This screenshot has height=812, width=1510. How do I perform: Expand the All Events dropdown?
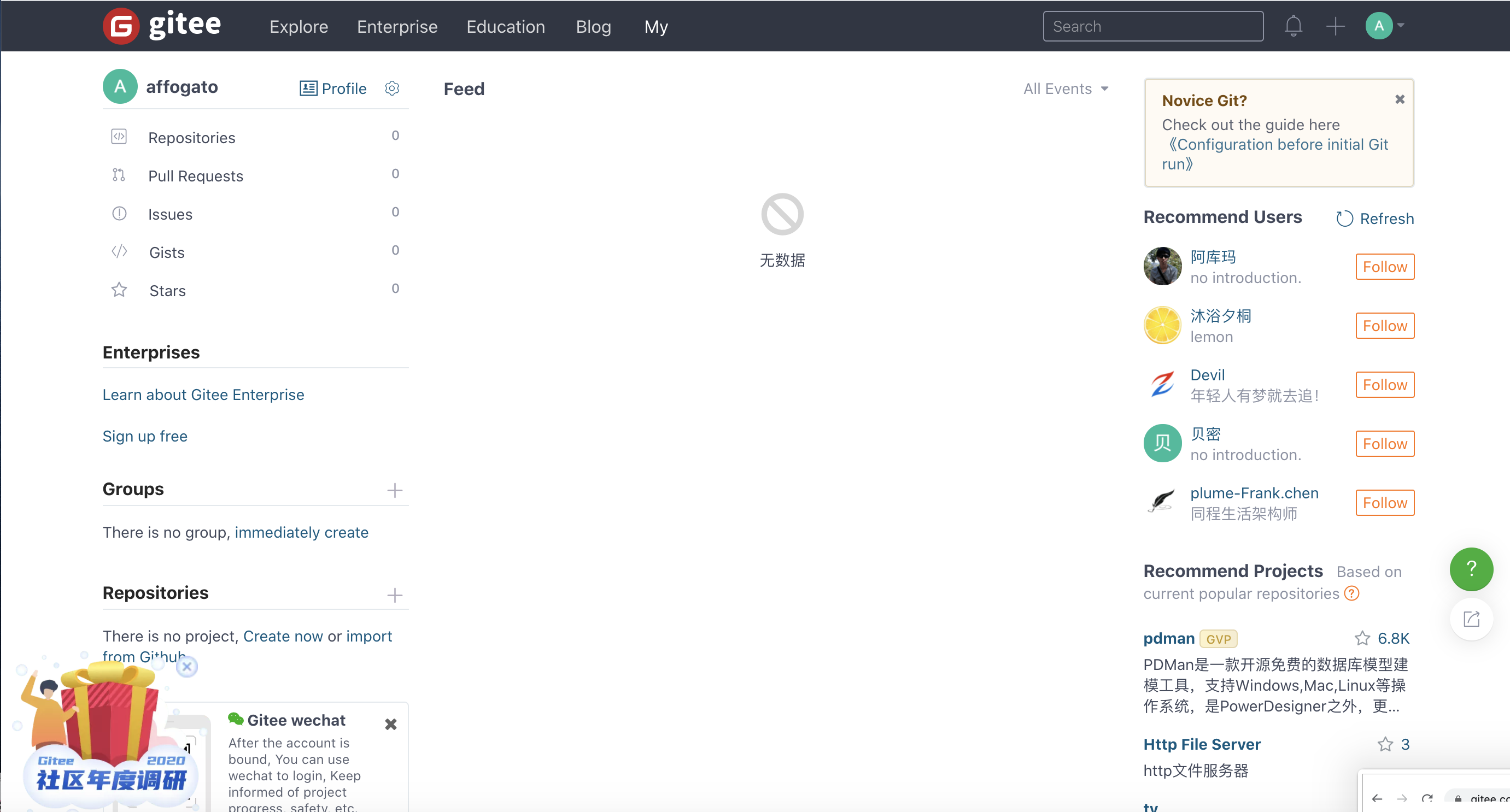point(1065,89)
